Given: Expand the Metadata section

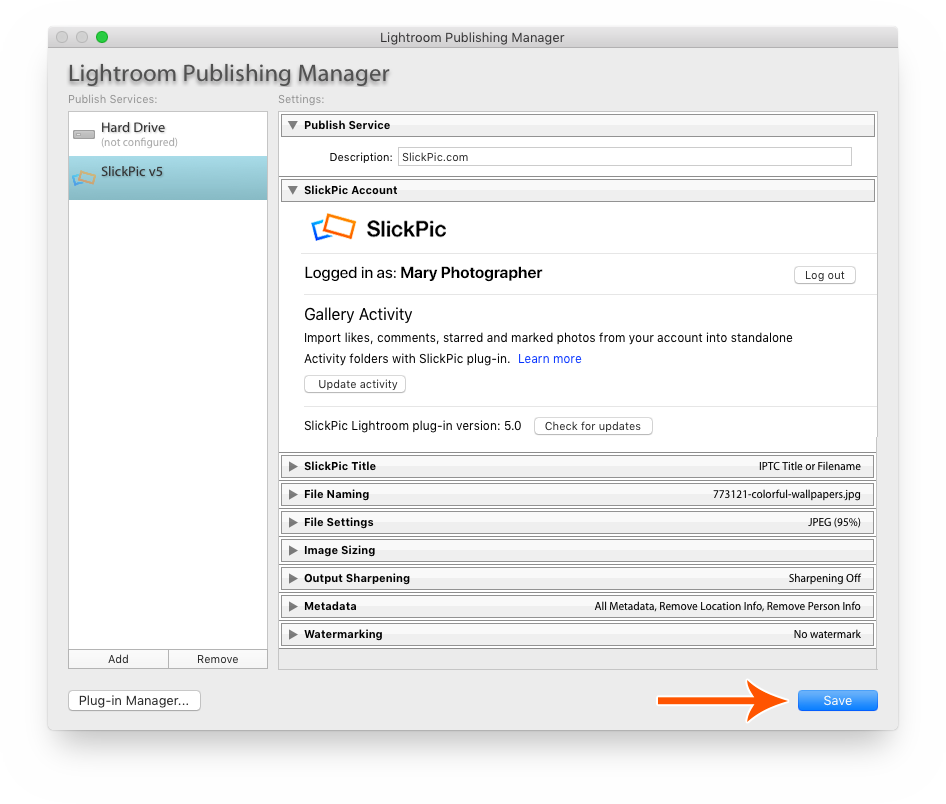Looking at the screenshot, I should point(292,606).
